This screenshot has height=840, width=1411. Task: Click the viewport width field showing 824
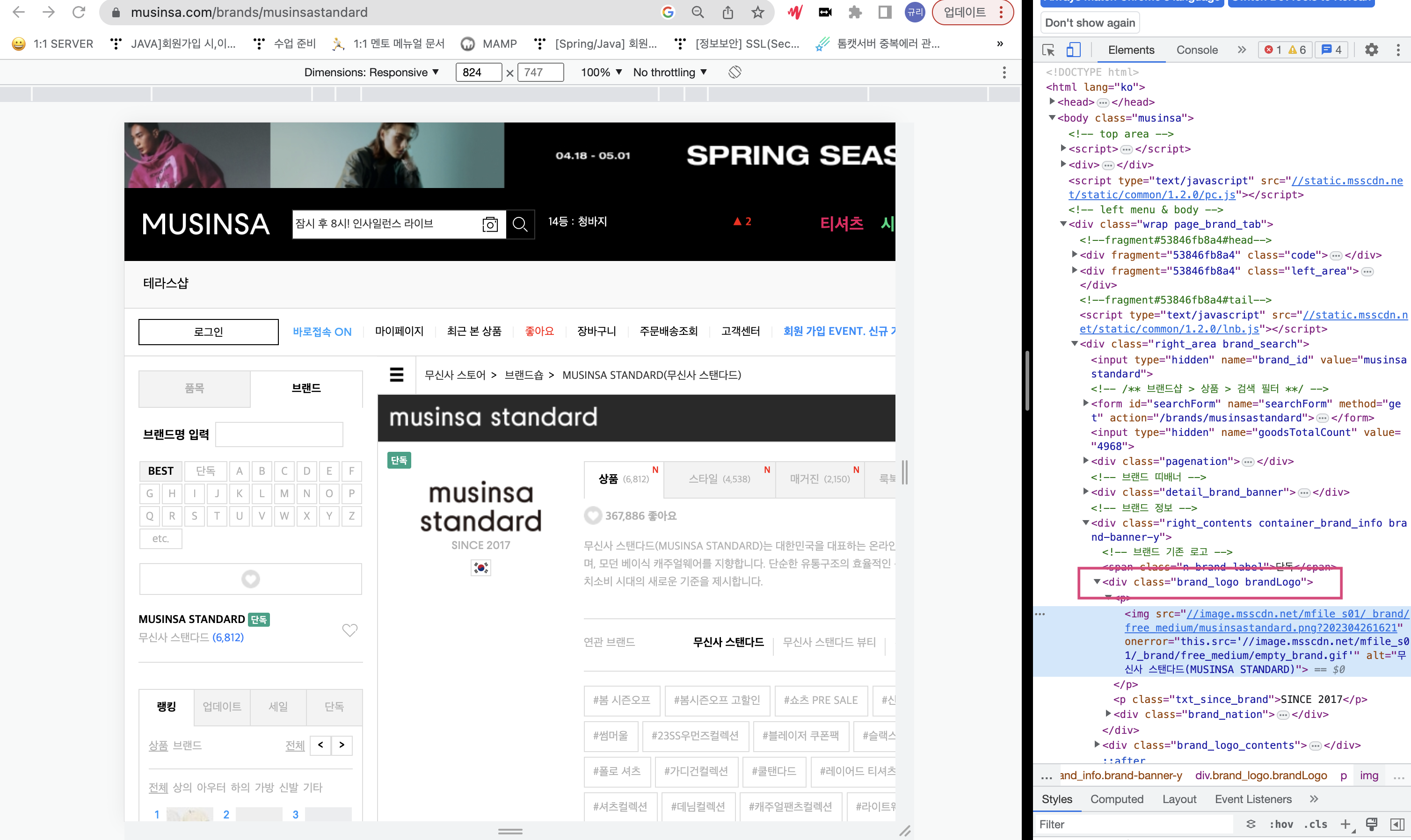[479, 72]
